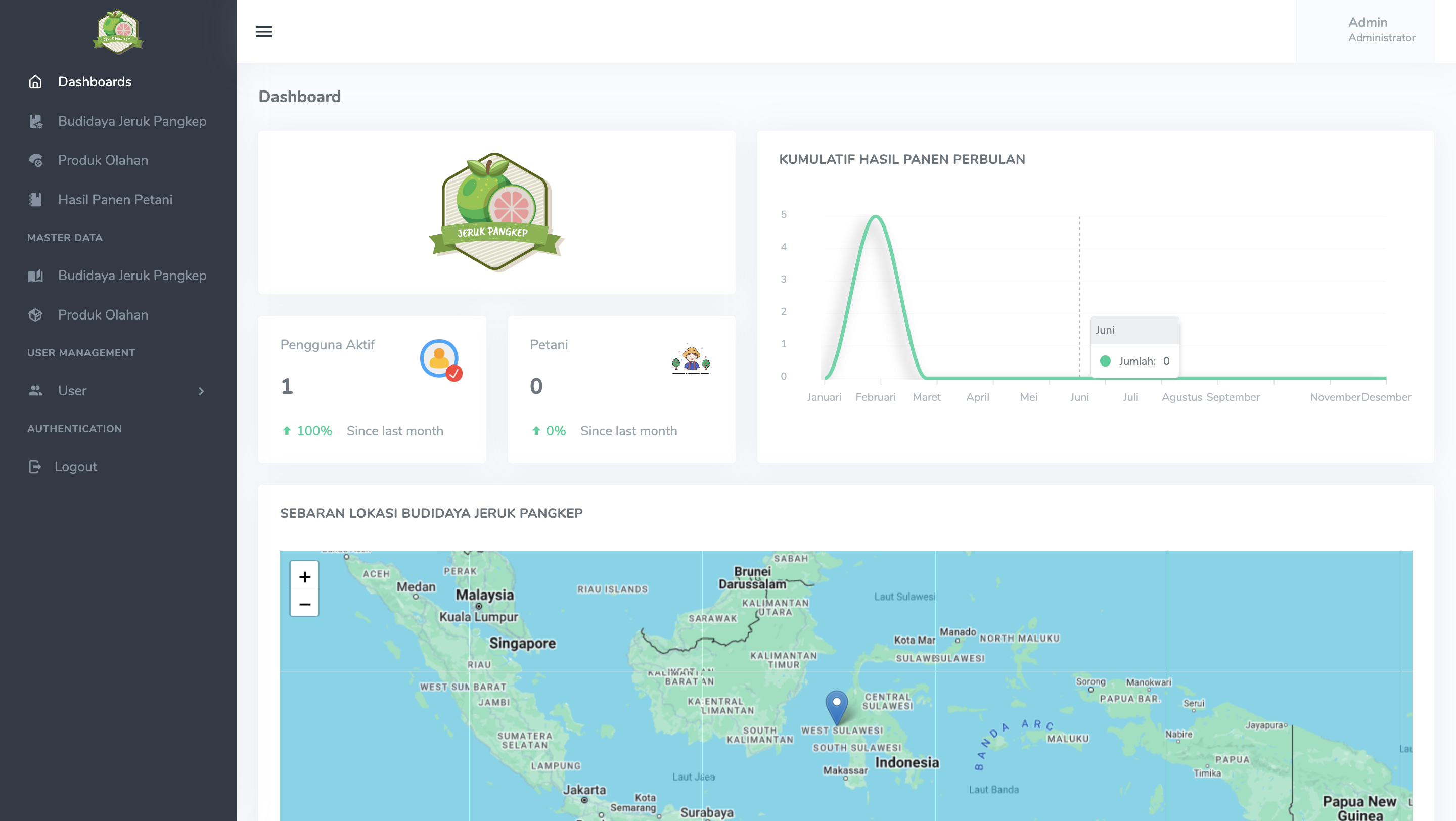Open Hasil Panen Petani menu
The image size is (1456, 821).
(115, 200)
